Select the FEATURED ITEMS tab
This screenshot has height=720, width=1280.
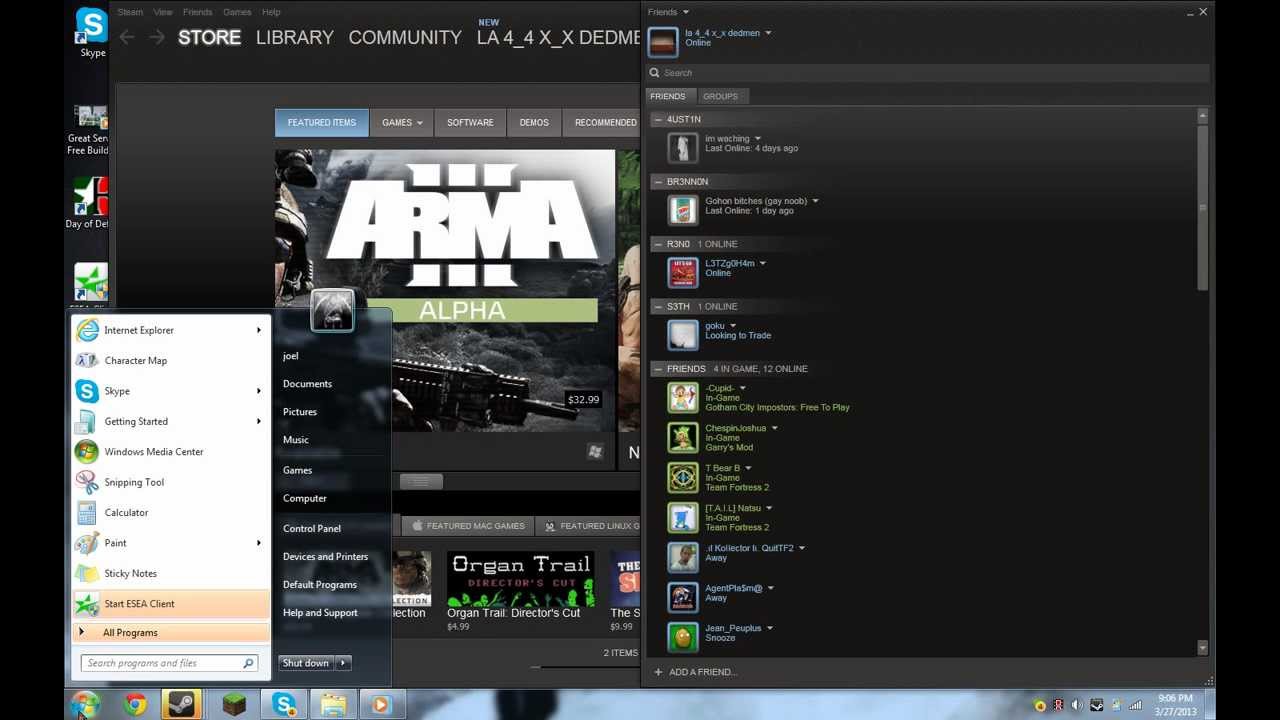322,123
